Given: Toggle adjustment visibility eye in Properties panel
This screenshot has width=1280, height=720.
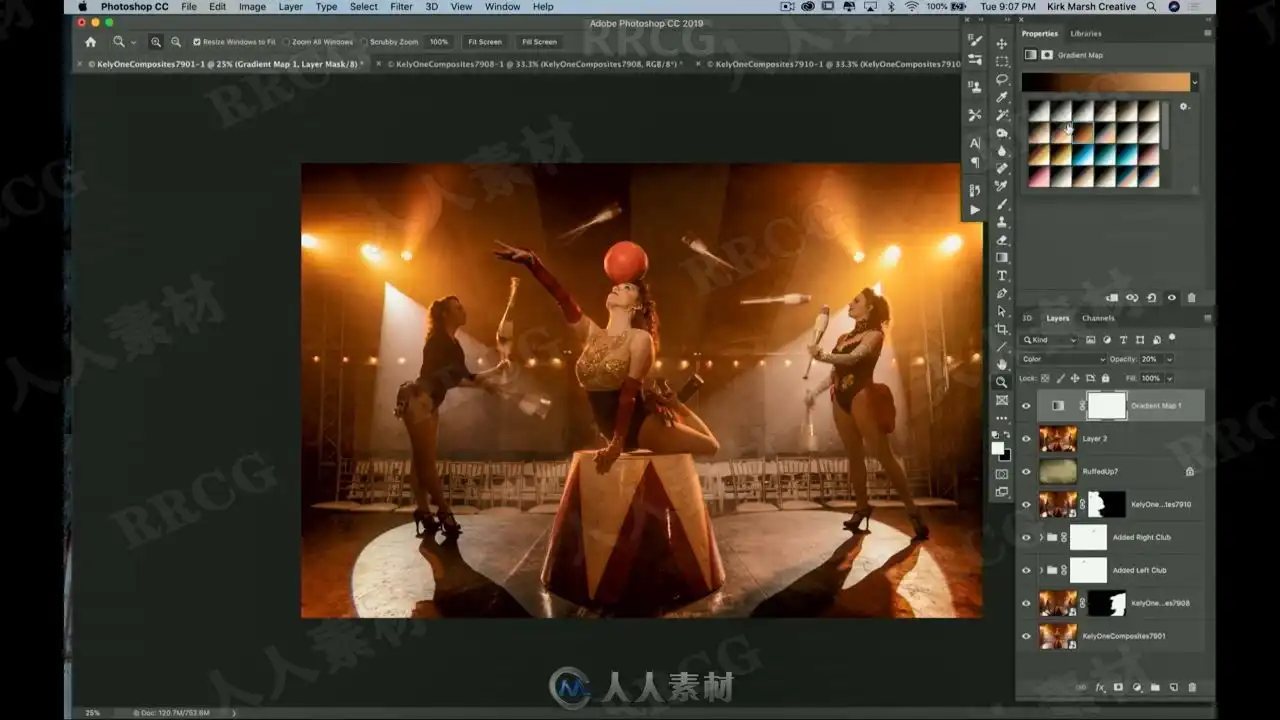Looking at the screenshot, I should click(x=1171, y=298).
